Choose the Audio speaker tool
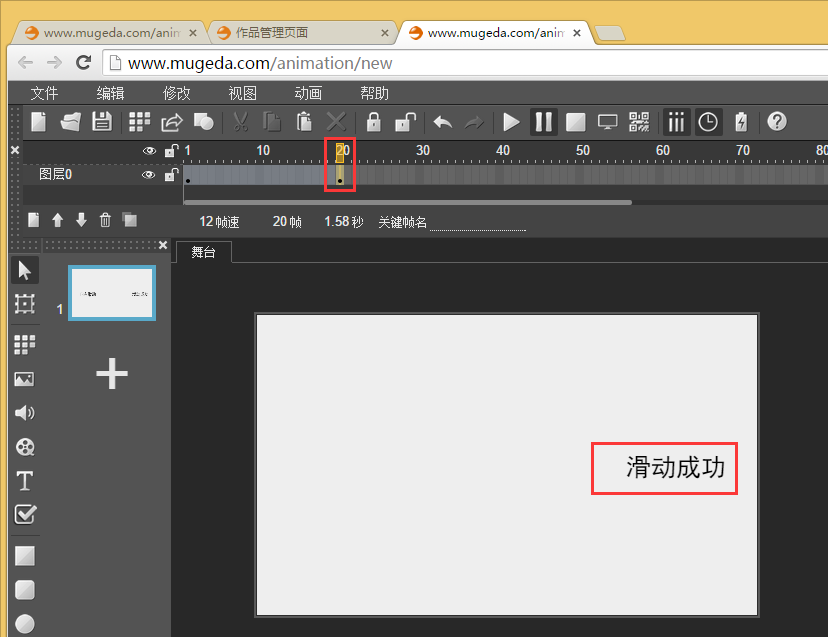 coord(25,413)
